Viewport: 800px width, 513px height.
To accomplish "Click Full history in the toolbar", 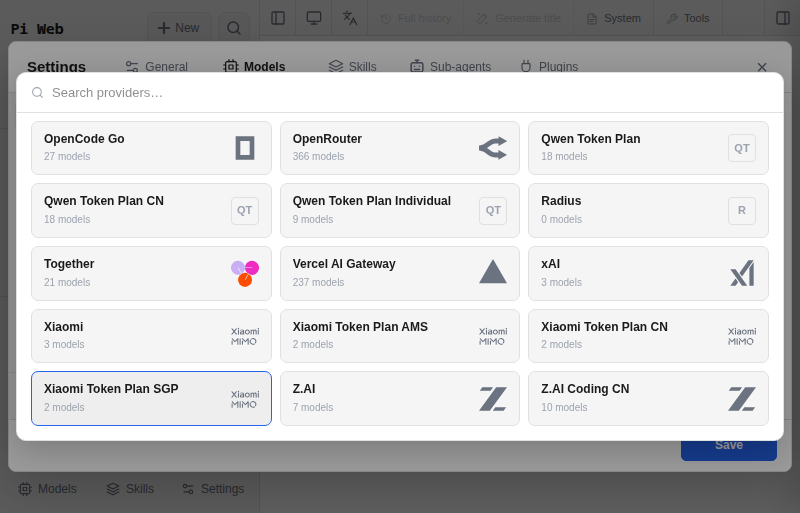I will (416, 18).
